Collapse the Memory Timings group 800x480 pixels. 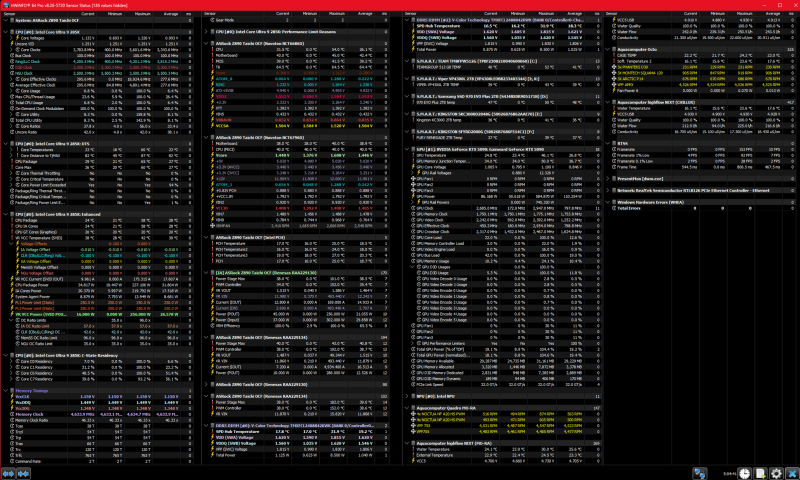6,391
